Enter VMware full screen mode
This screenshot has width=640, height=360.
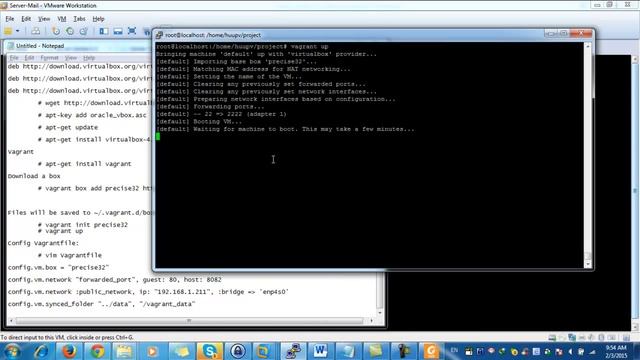coord(132,31)
